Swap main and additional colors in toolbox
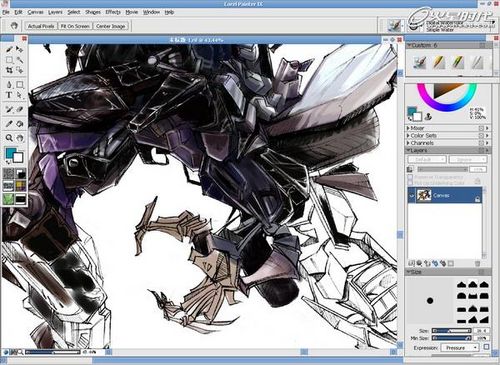The height and width of the screenshot is (365, 500). coord(8,163)
